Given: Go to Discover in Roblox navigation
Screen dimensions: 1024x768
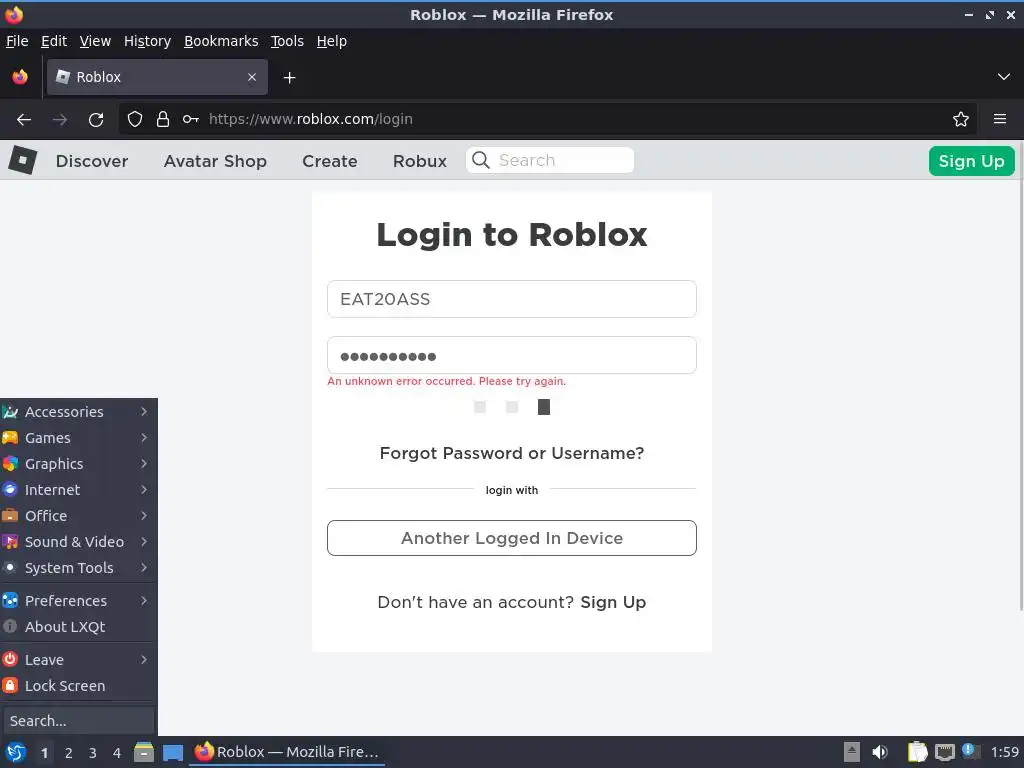Looking at the screenshot, I should click(92, 161).
